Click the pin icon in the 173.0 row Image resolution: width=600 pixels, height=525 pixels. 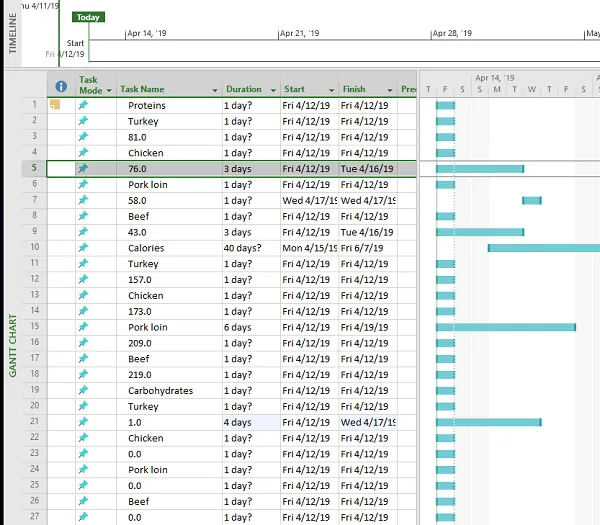pos(83,311)
